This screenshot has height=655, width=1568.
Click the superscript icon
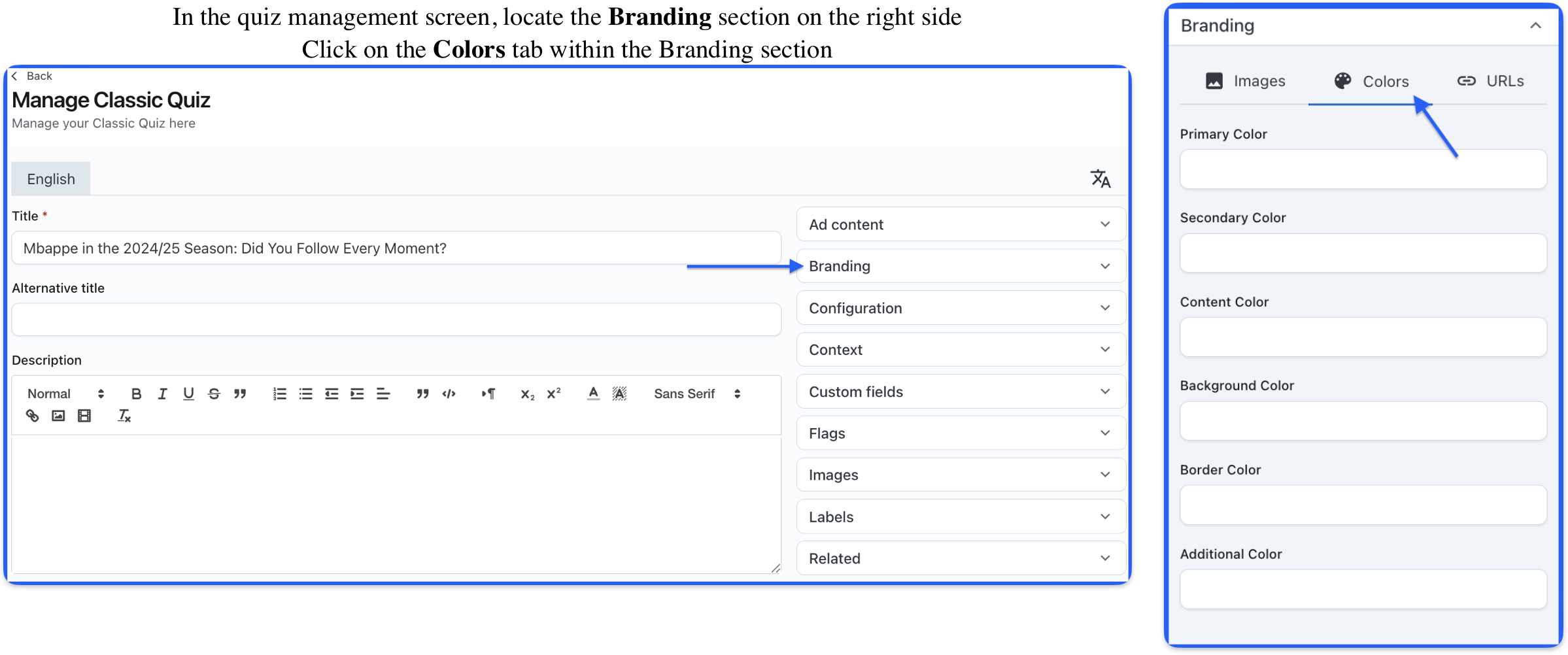click(x=554, y=394)
